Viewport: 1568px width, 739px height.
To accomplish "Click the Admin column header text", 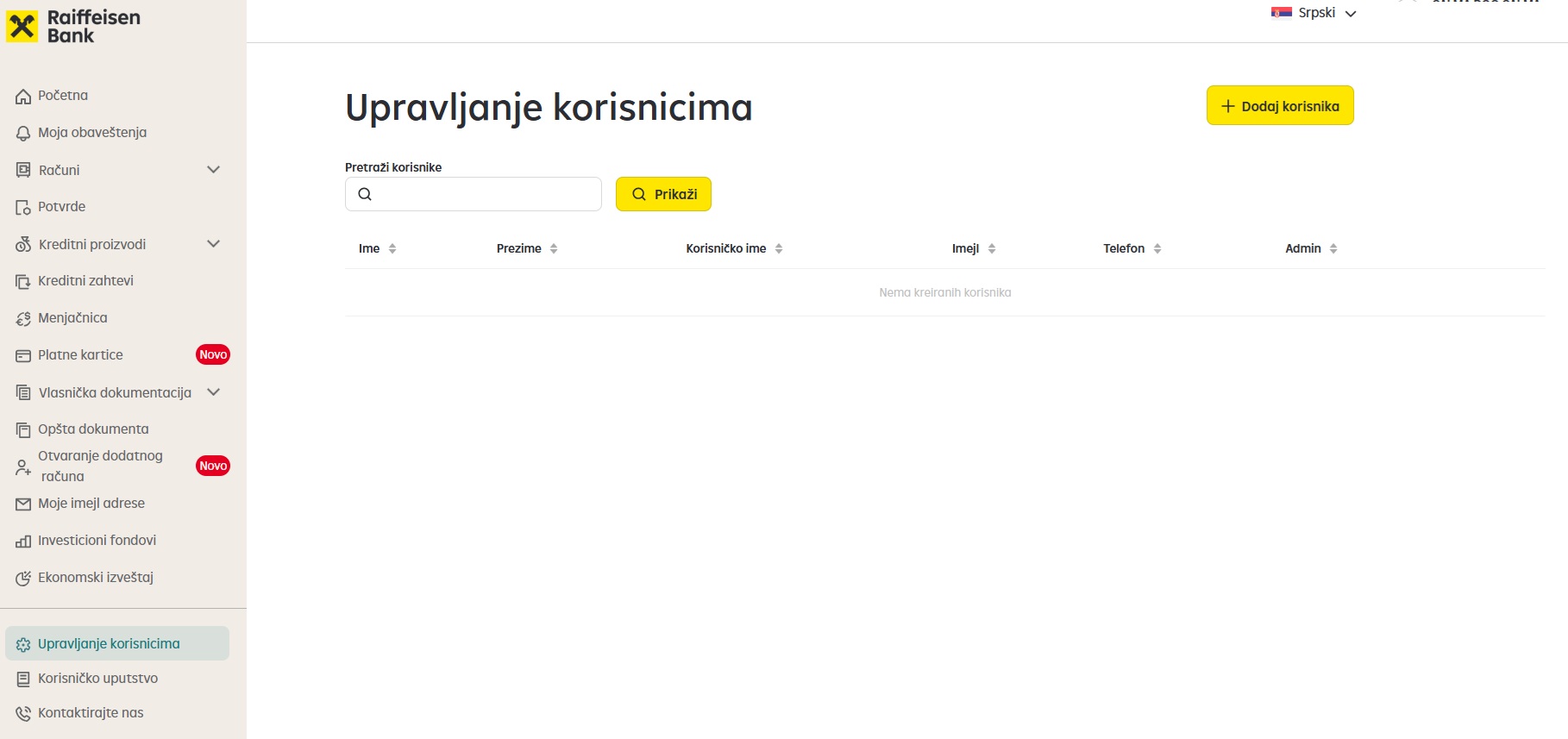I will coord(1303,248).
